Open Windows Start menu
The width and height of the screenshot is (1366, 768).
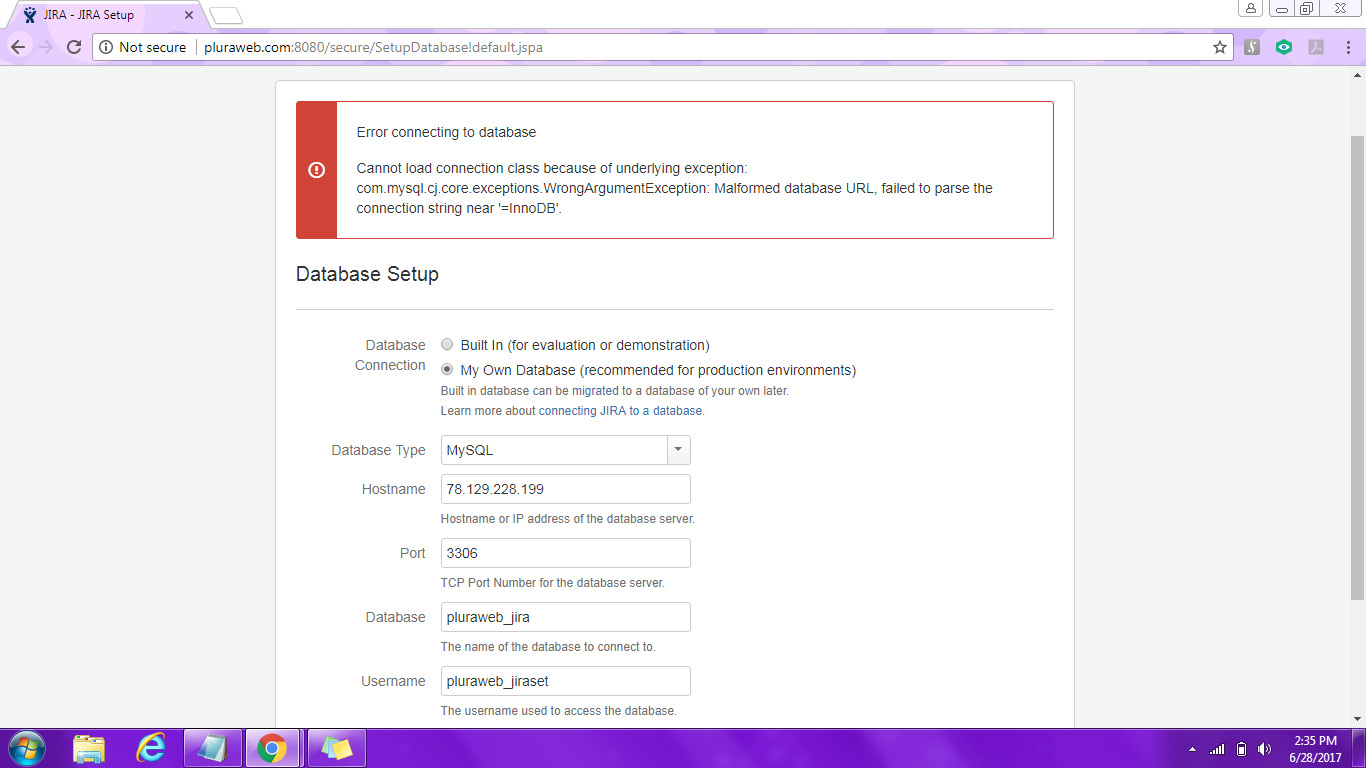pyautogui.click(x=25, y=748)
